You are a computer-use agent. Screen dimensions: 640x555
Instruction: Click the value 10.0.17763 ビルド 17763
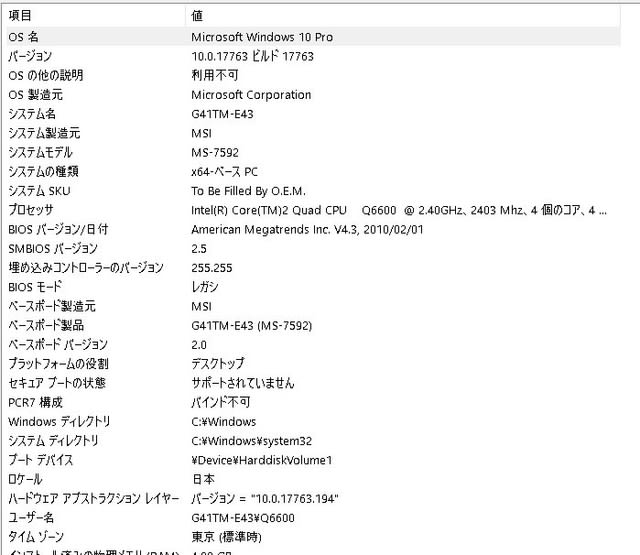pos(253,56)
